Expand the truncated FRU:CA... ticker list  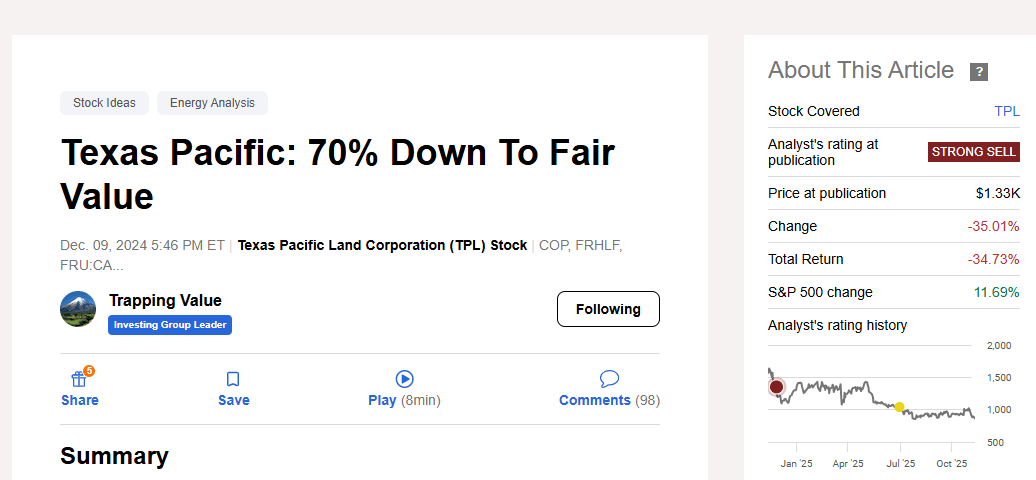tap(92, 265)
